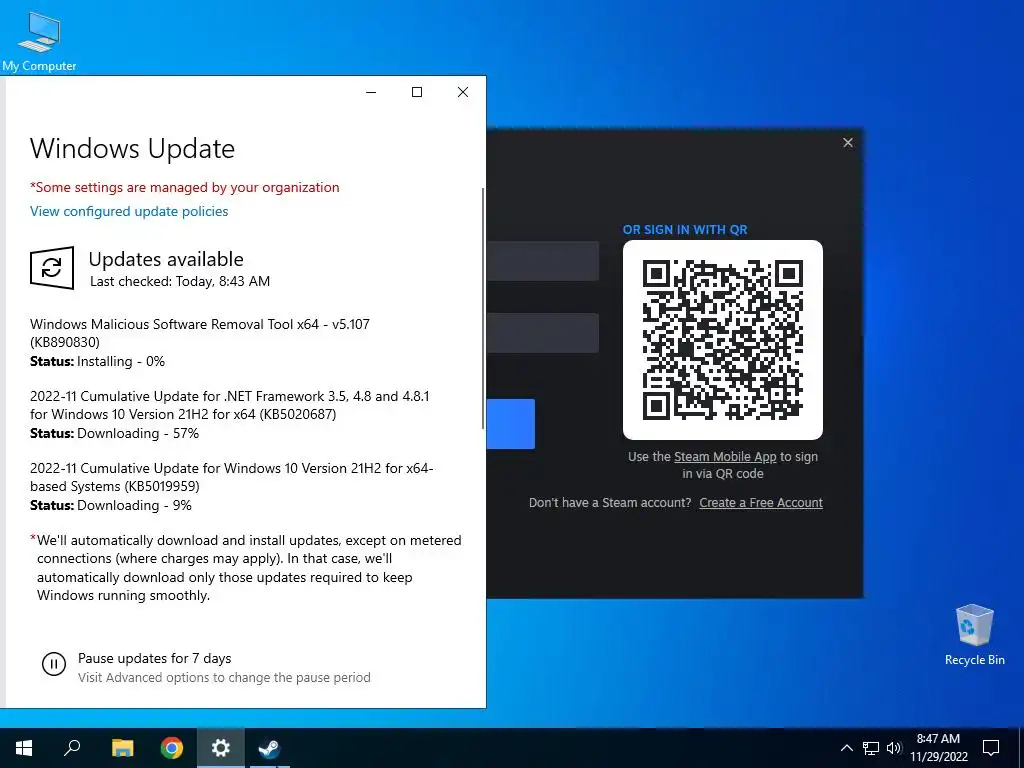Open Create a Free Account link
Screen dimensions: 1024x768
[x=761, y=502]
